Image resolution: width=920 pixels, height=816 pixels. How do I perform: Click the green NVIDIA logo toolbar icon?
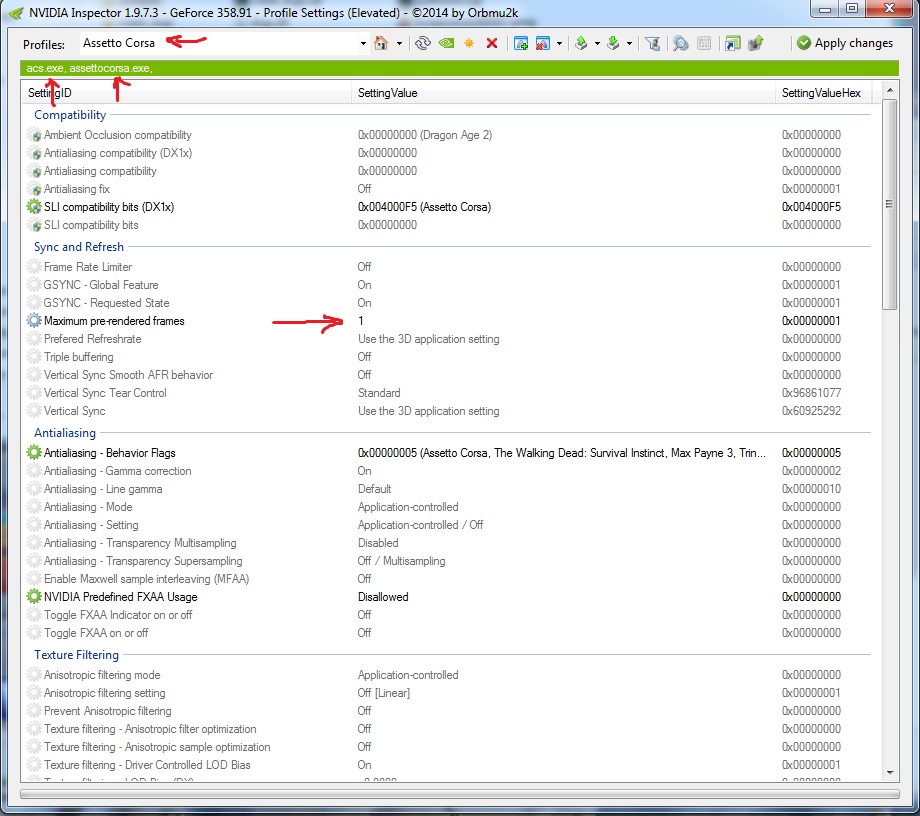[446, 43]
